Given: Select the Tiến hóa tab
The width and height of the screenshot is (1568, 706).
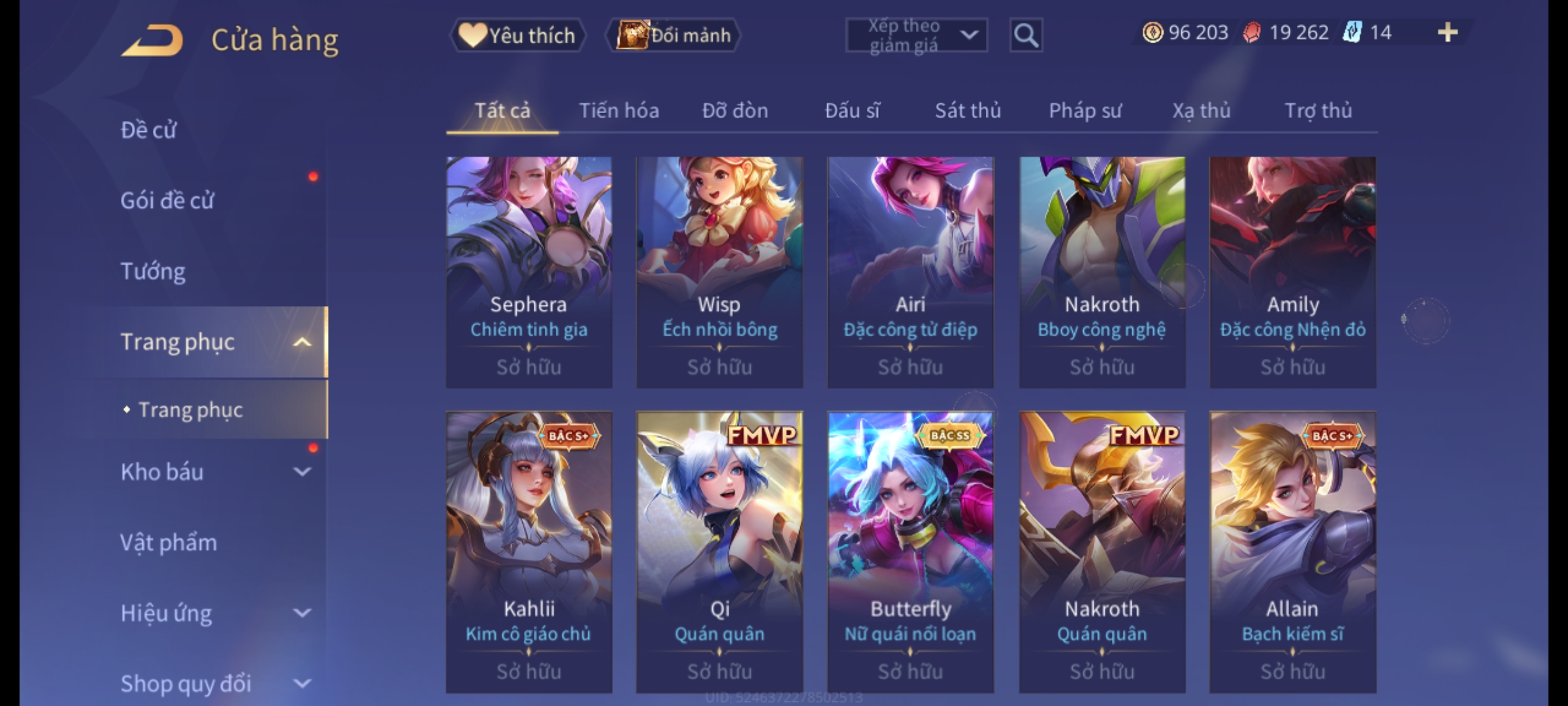Looking at the screenshot, I should [619, 110].
